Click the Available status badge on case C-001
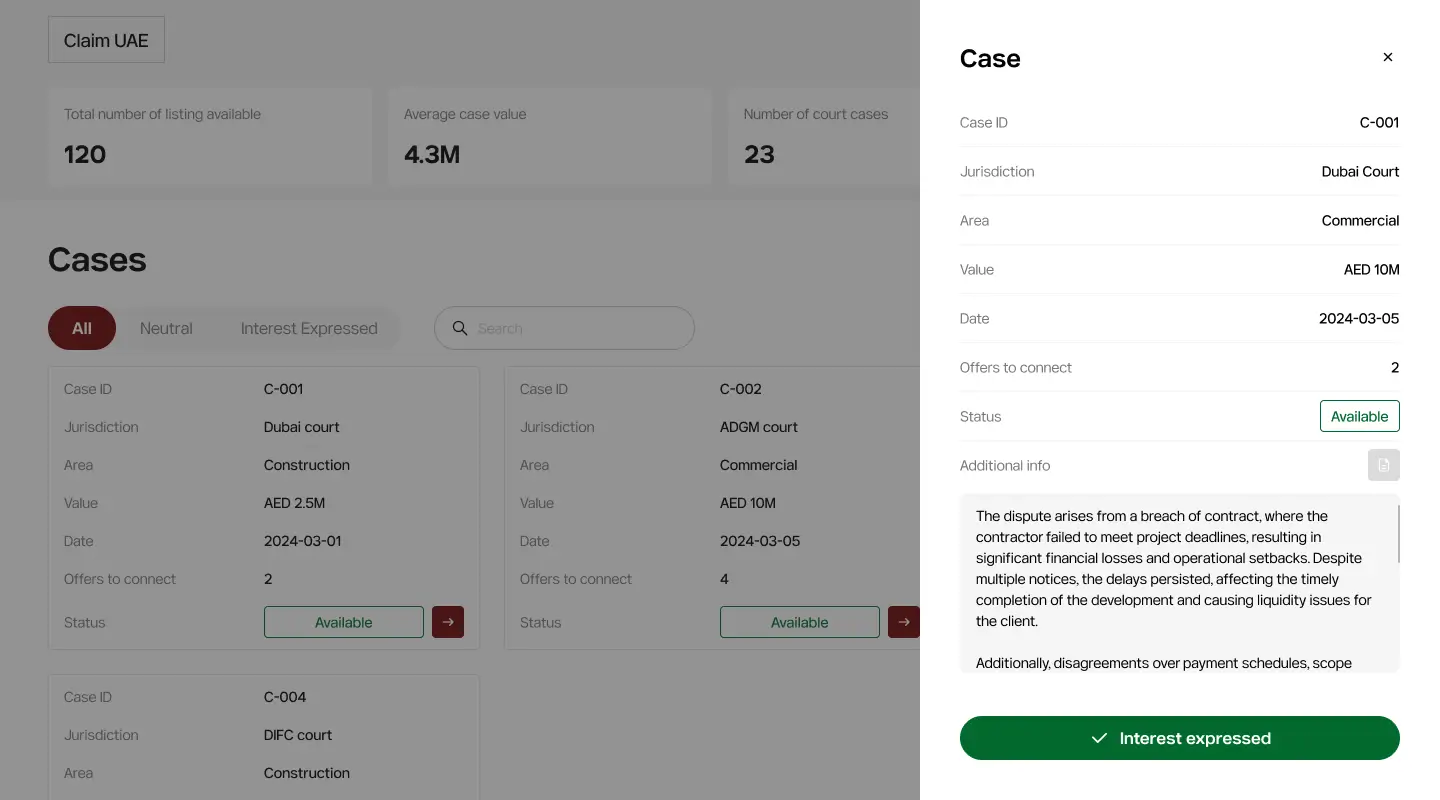Screen dimensions: 1440x800 pos(344,621)
